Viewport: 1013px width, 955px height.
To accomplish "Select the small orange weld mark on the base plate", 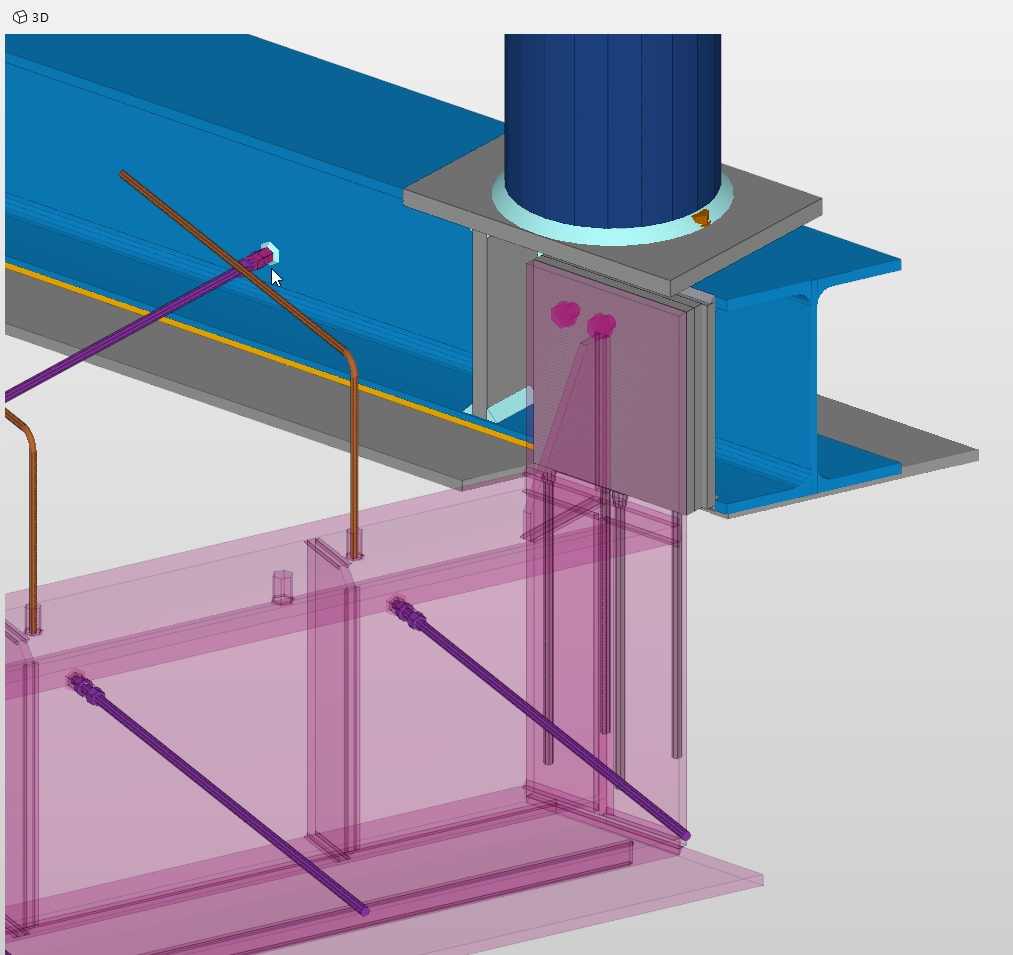I will 702,218.
